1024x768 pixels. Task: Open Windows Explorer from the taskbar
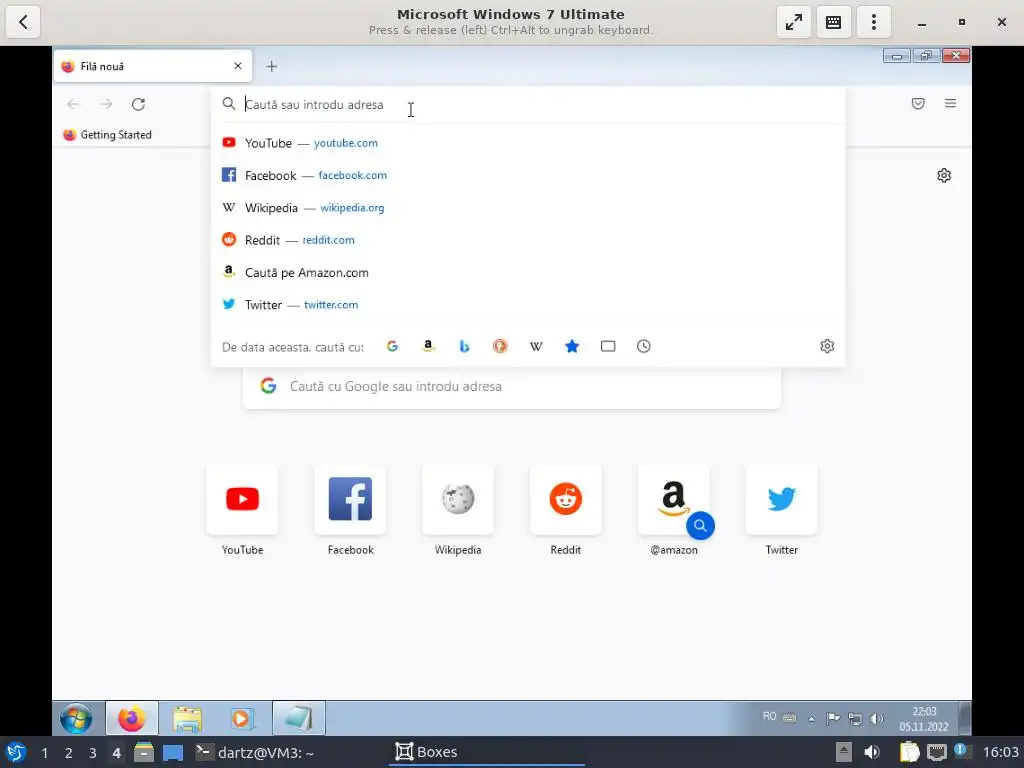187,718
